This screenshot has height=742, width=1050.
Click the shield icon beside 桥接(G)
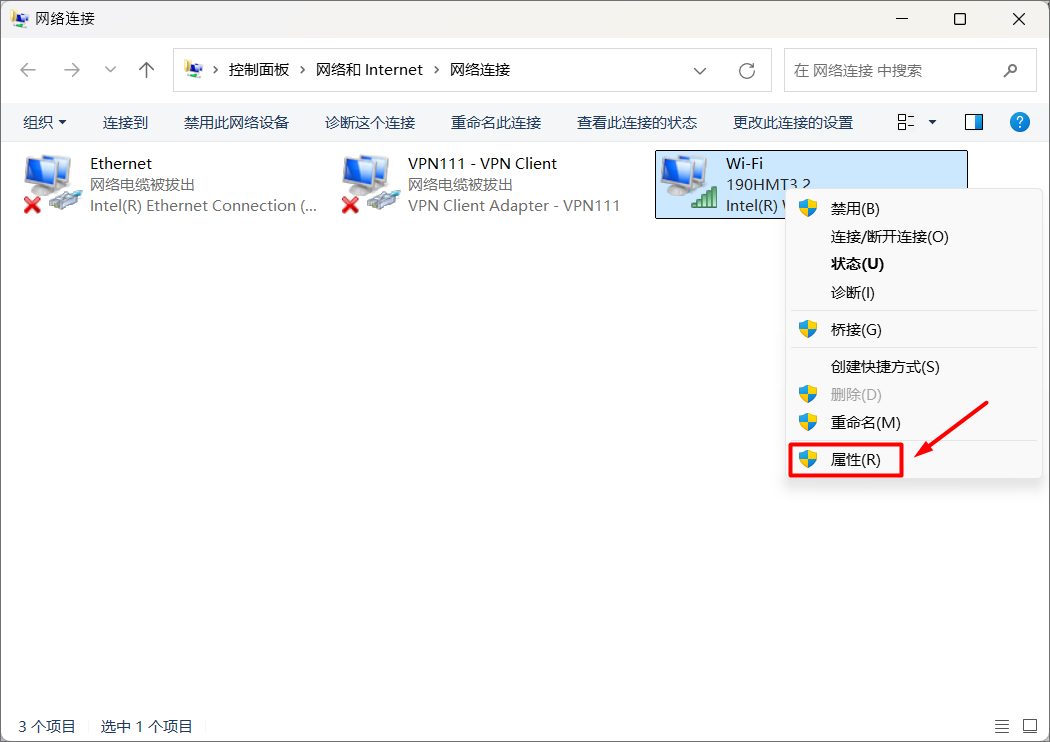pos(808,329)
